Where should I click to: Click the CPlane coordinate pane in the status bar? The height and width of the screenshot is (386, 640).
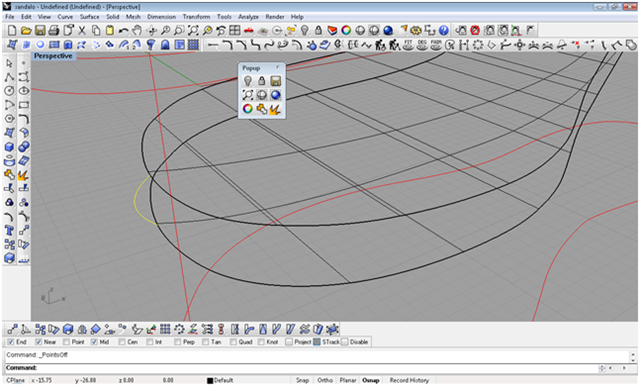tap(16, 380)
